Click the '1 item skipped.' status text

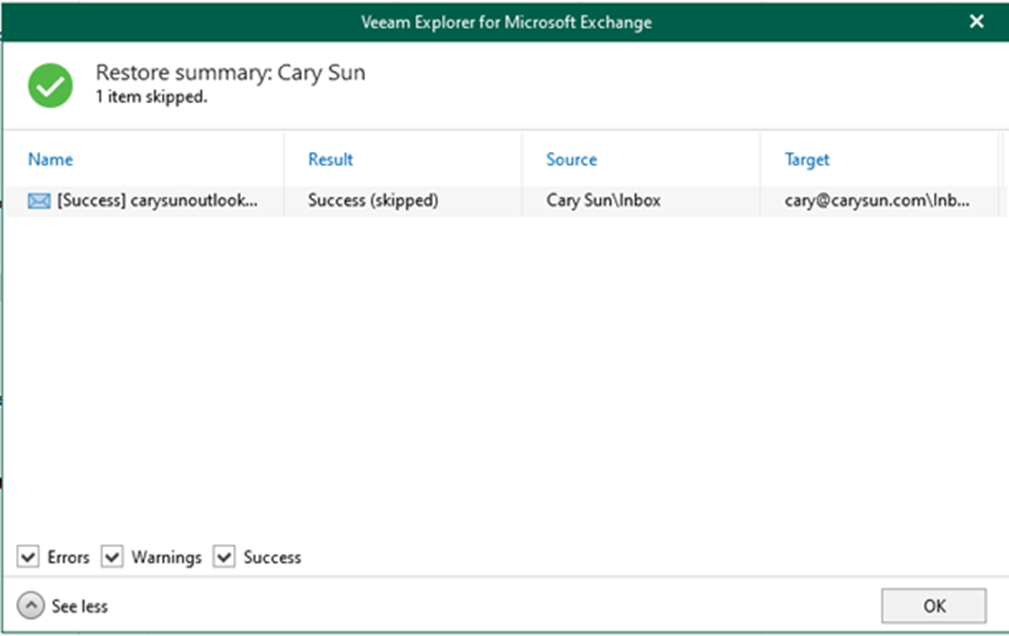point(151,97)
